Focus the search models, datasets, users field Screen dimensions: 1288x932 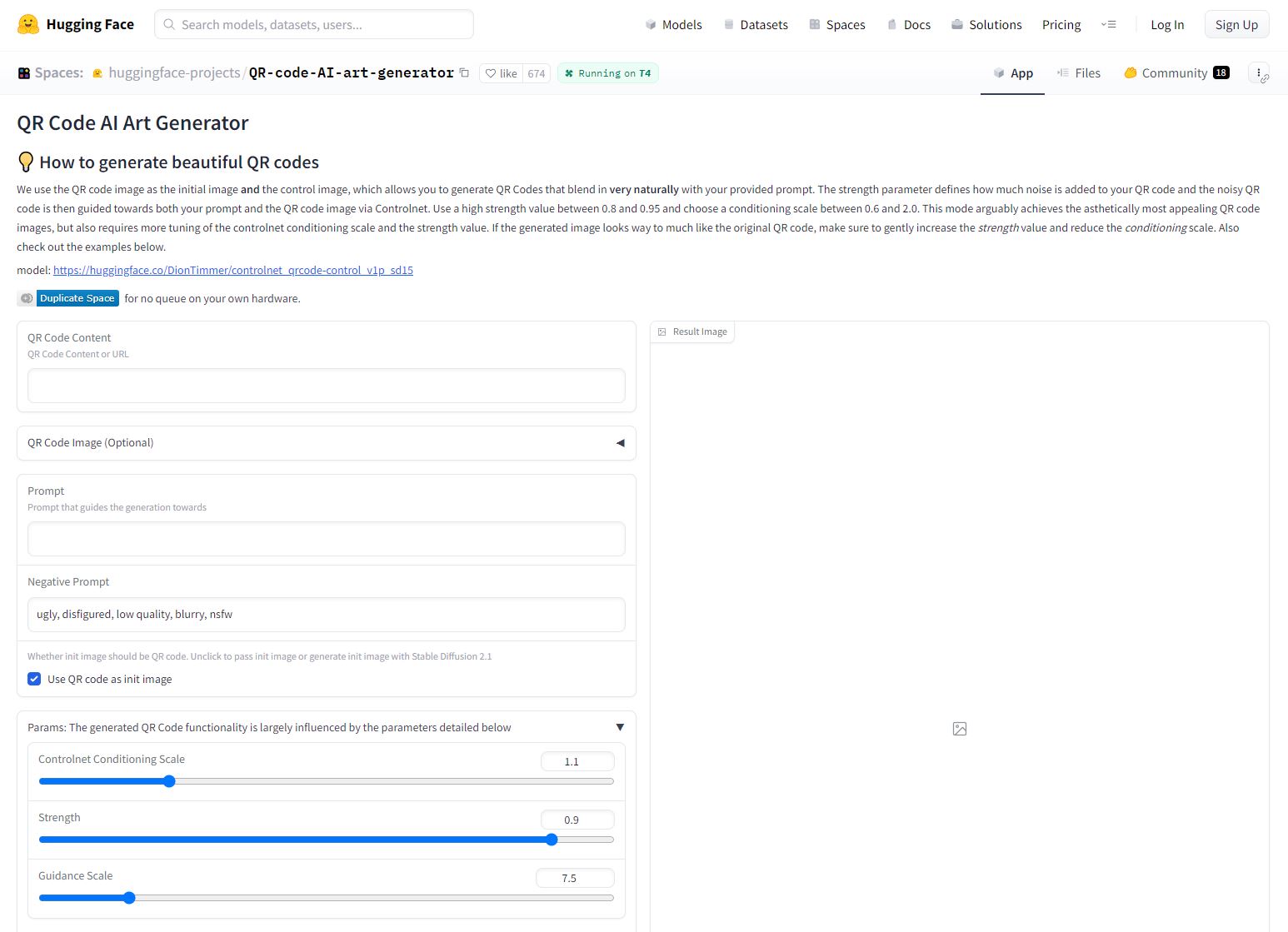pos(314,25)
